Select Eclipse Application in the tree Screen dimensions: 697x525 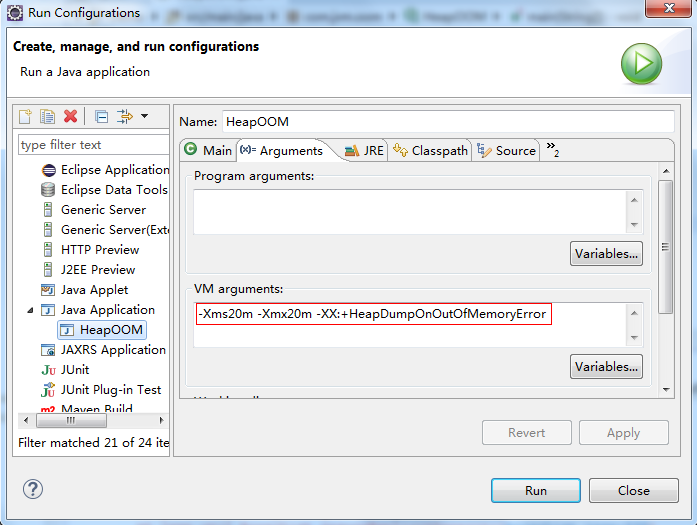115,170
